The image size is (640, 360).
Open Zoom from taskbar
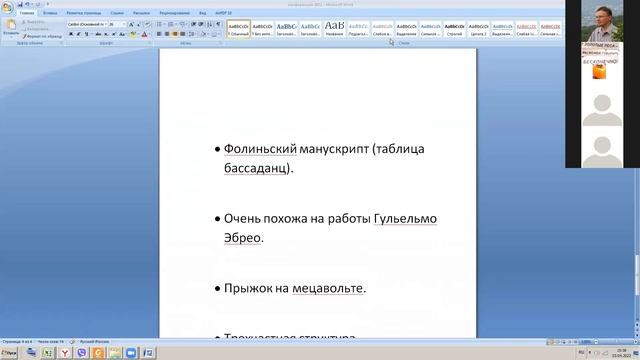131,353
